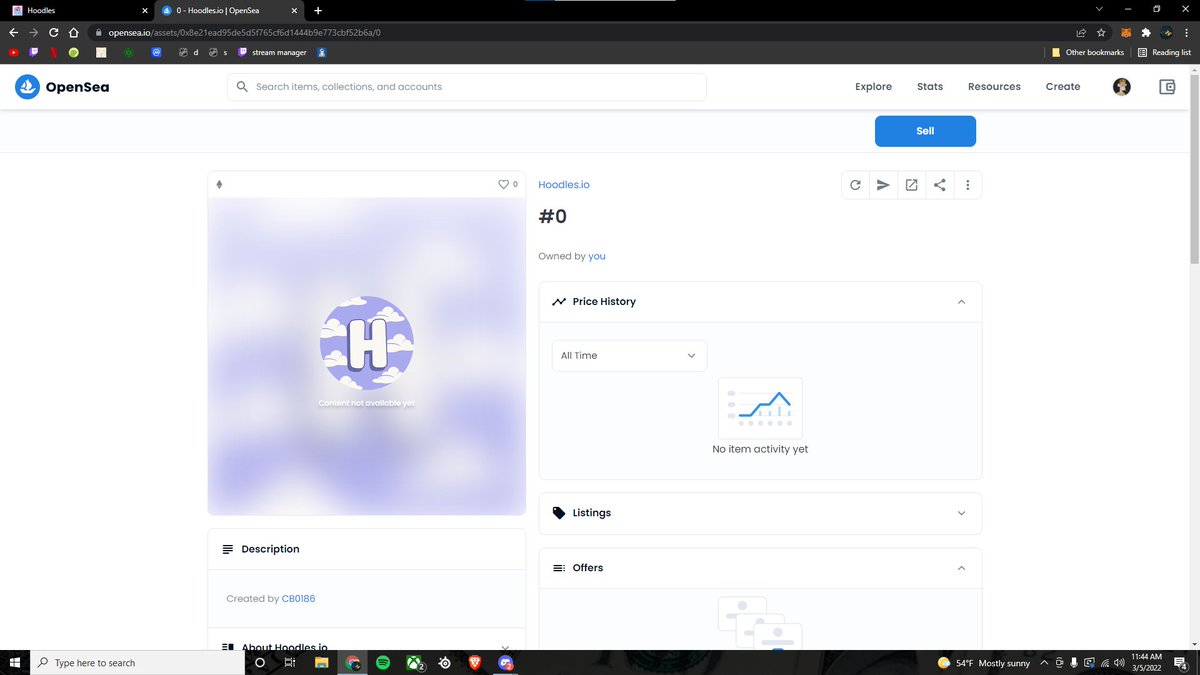Click the transfer (paper plane) icon

click(883, 185)
